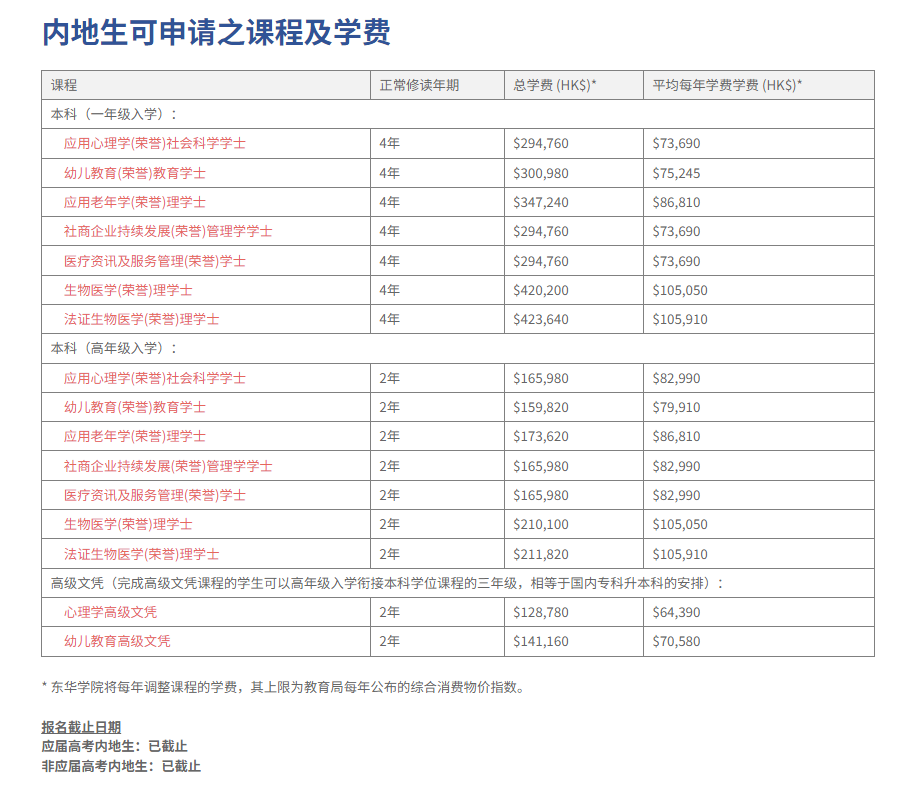Click the yearly fee $75,245
Screen dimensions: 897x789
pos(676,173)
